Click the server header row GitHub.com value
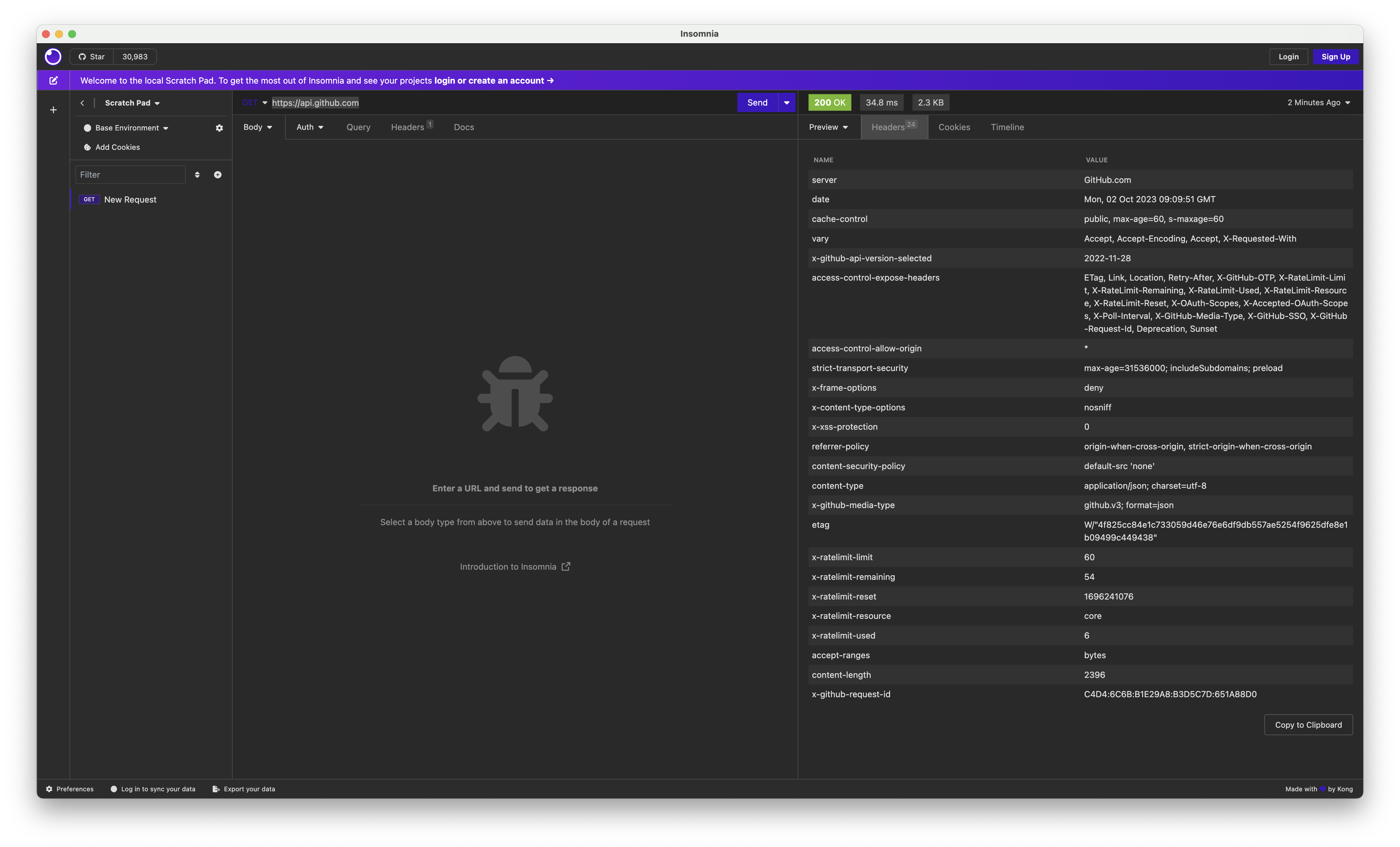 coord(1107,180)
